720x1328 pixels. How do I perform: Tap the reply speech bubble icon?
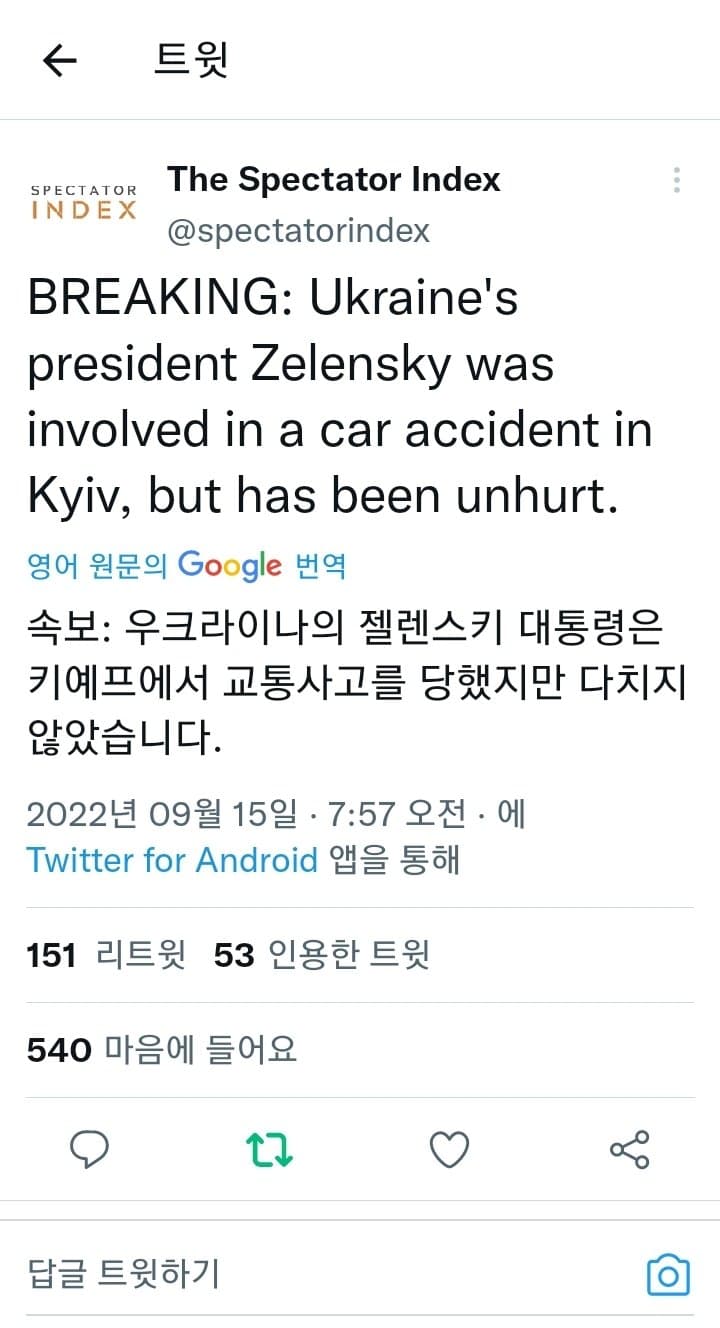(89, 1150)
